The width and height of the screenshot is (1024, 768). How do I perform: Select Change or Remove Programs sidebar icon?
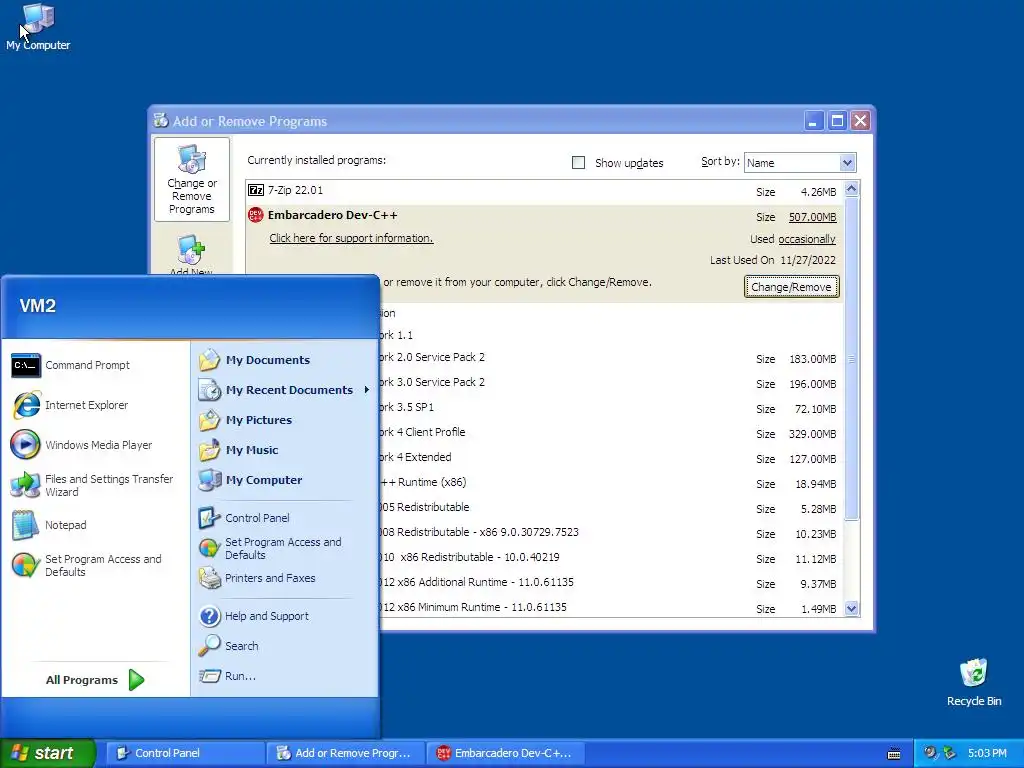[191, 180]
